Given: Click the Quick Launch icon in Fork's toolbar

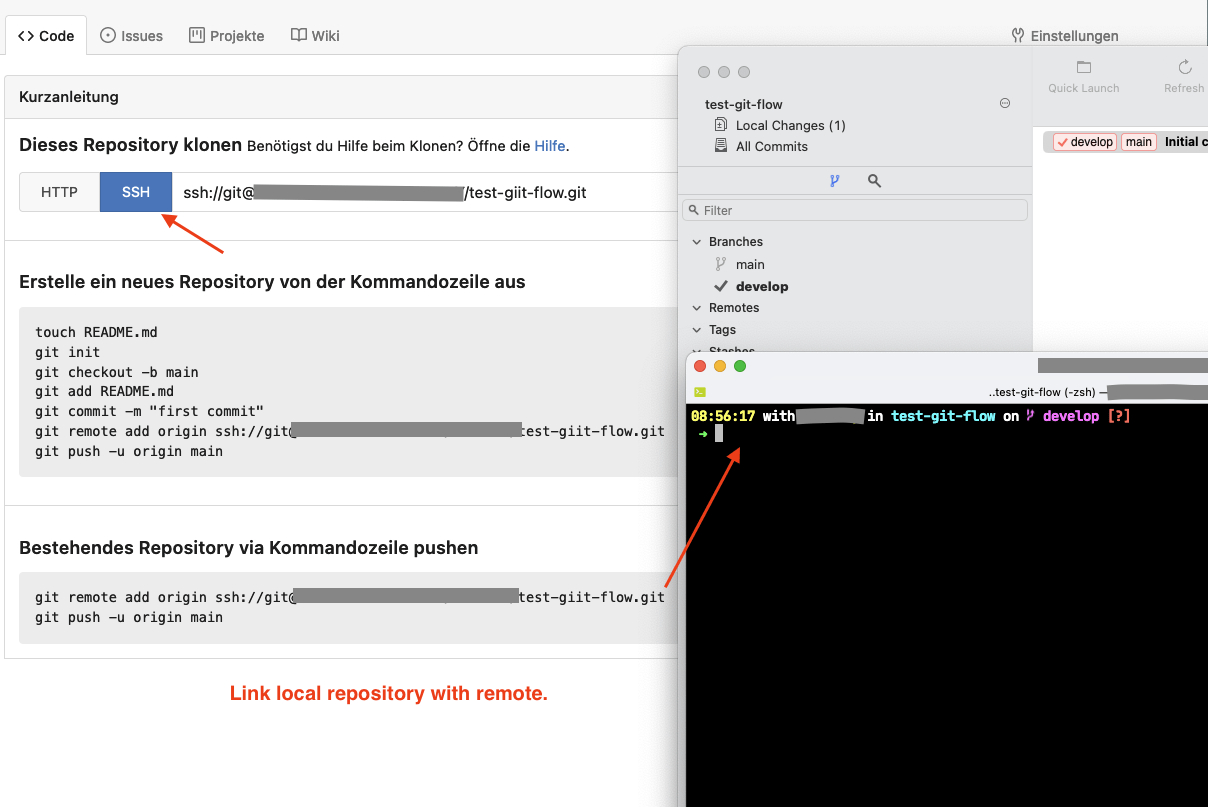Looking at the screenshot, I should [x=1083, y=67].
